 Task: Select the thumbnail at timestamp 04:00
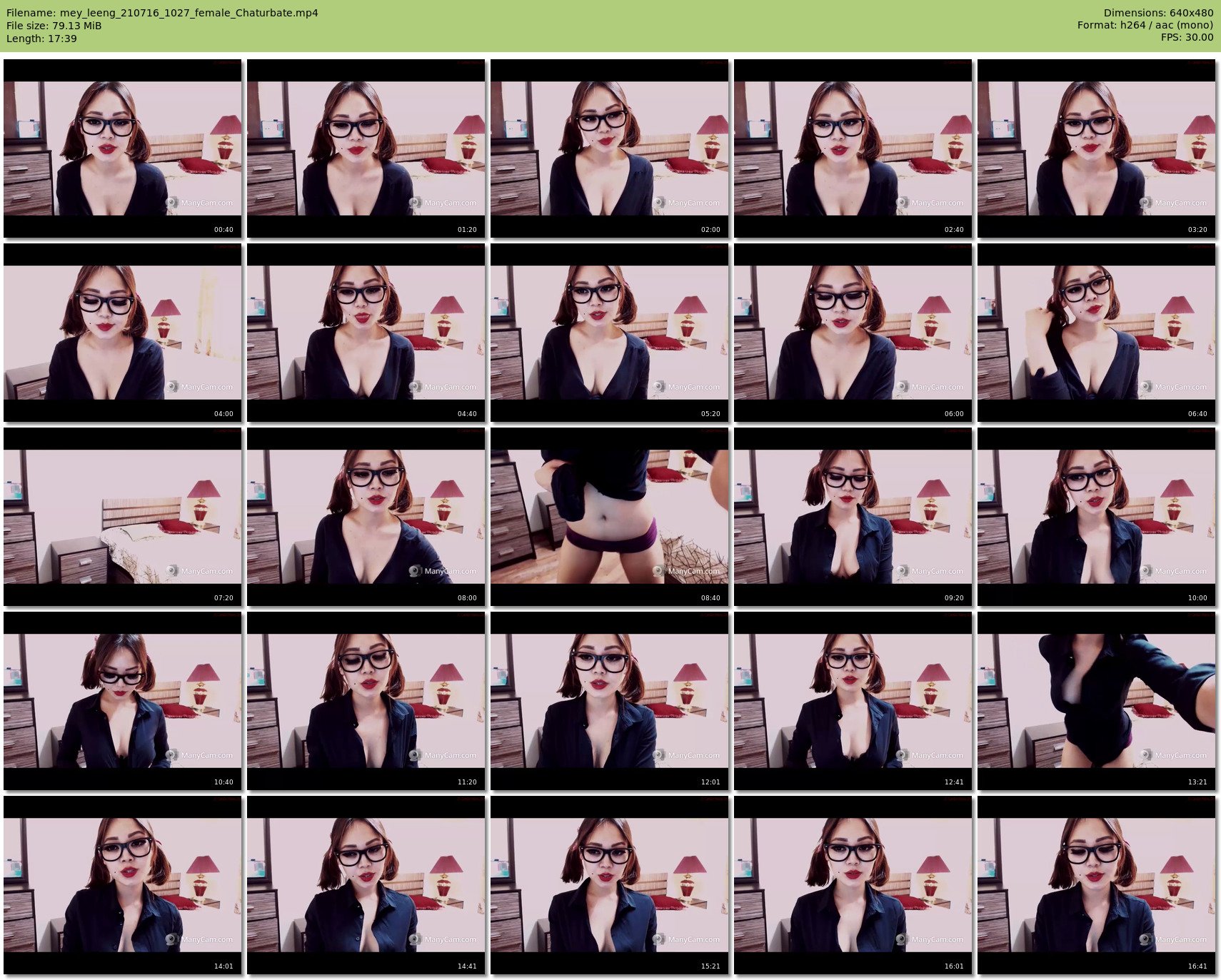(x=122, y=333)
